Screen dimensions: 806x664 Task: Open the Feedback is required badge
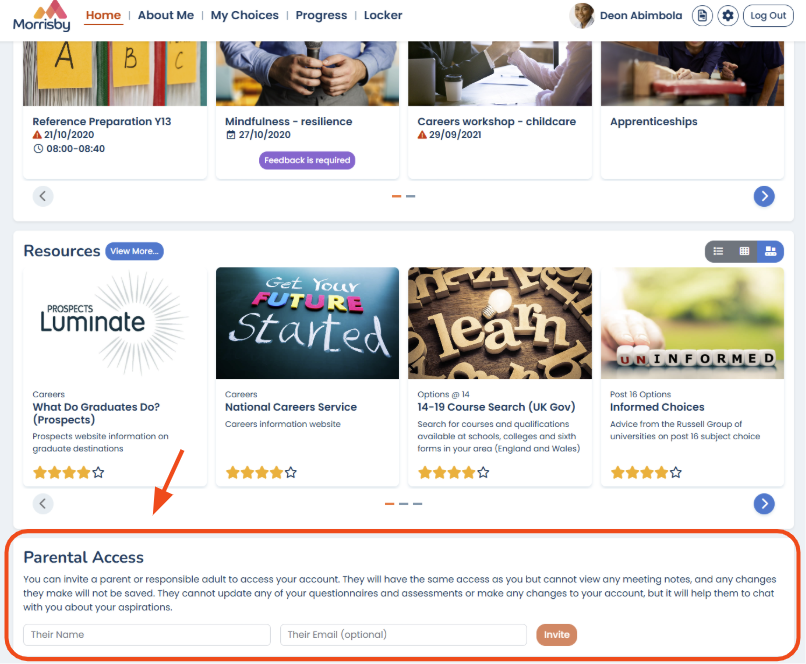(307, 160)
